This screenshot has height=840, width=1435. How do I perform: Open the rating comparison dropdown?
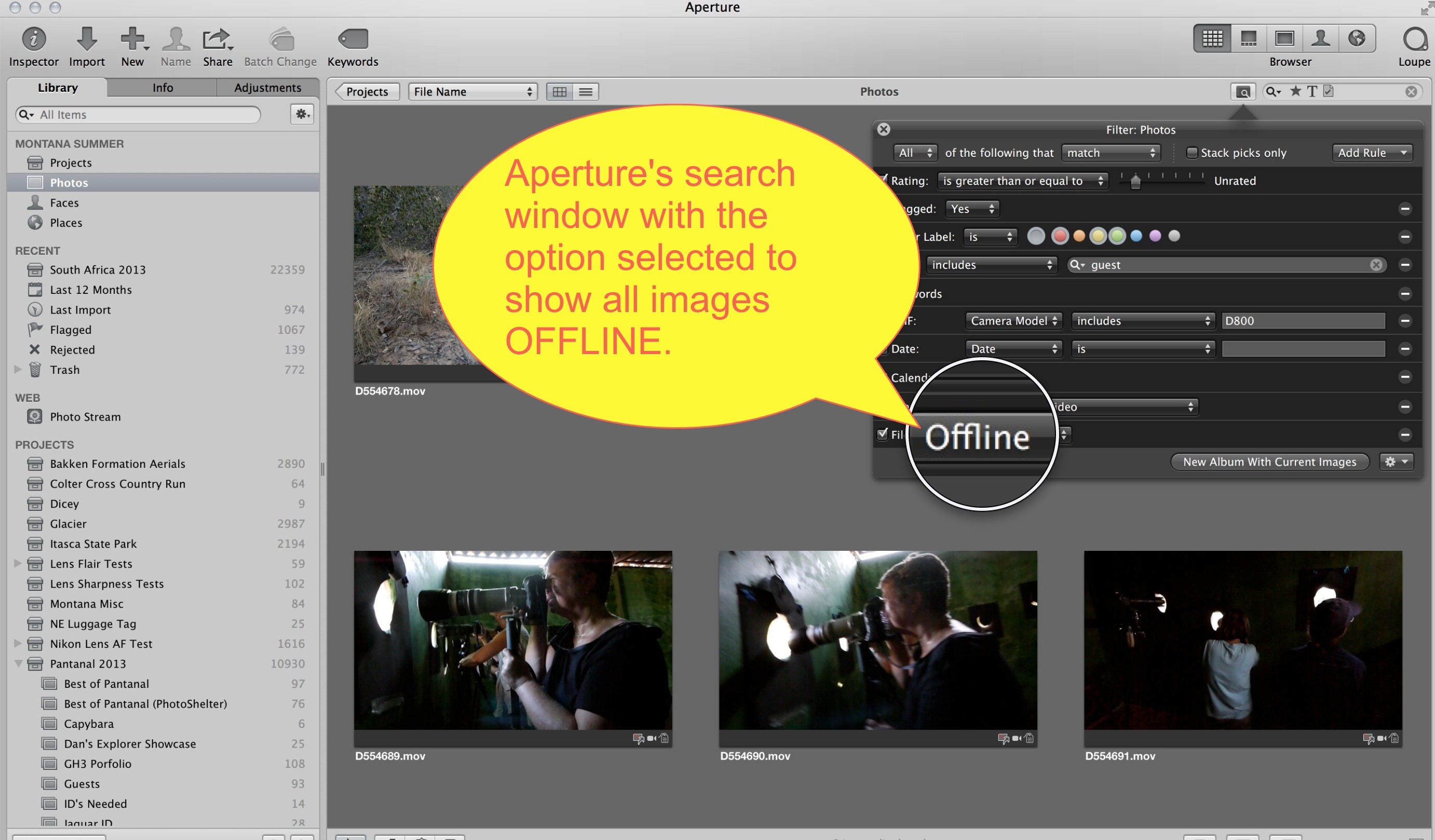point(1023,181)
